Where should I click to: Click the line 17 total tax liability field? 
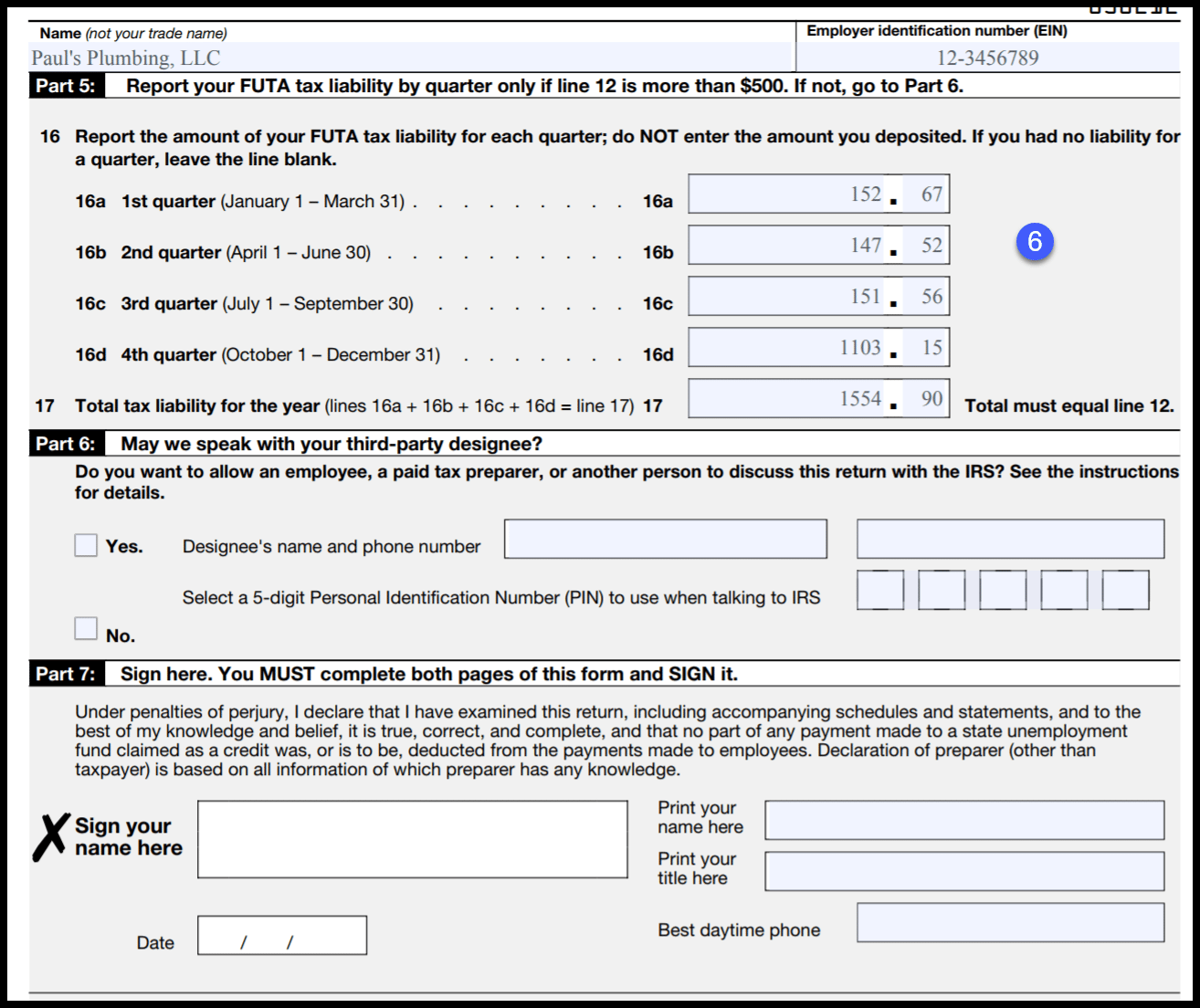coord(787,398)
